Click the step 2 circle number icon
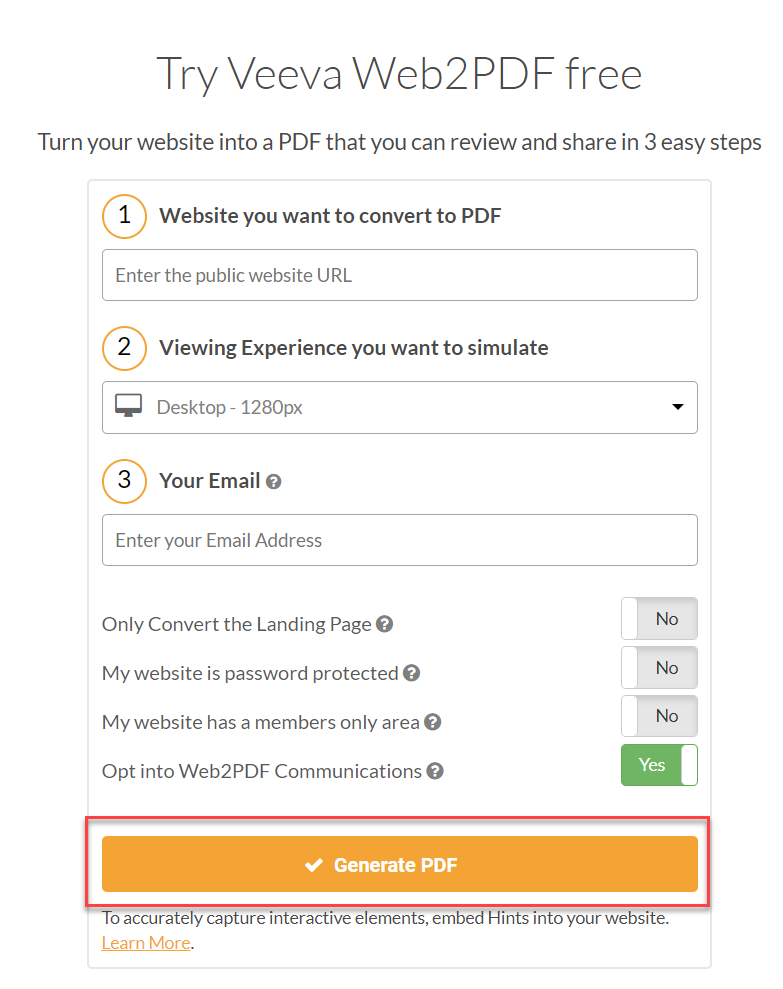 pos(124,347)
